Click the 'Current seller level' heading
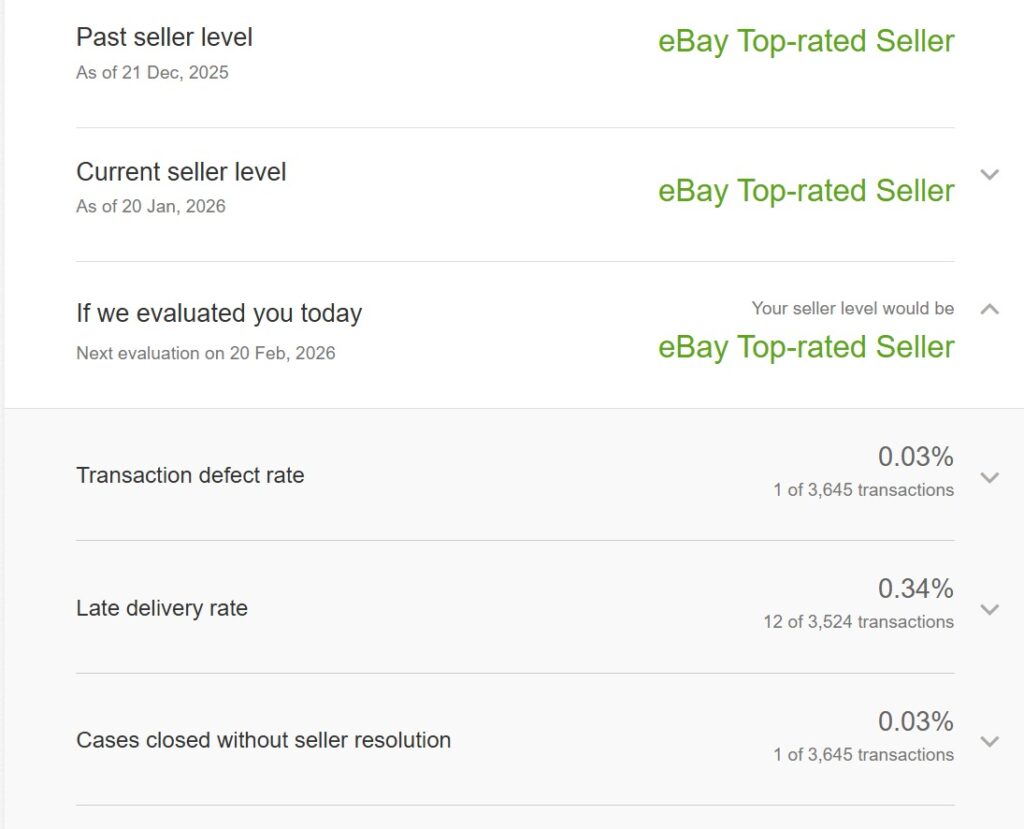 [x=181, y=172]
